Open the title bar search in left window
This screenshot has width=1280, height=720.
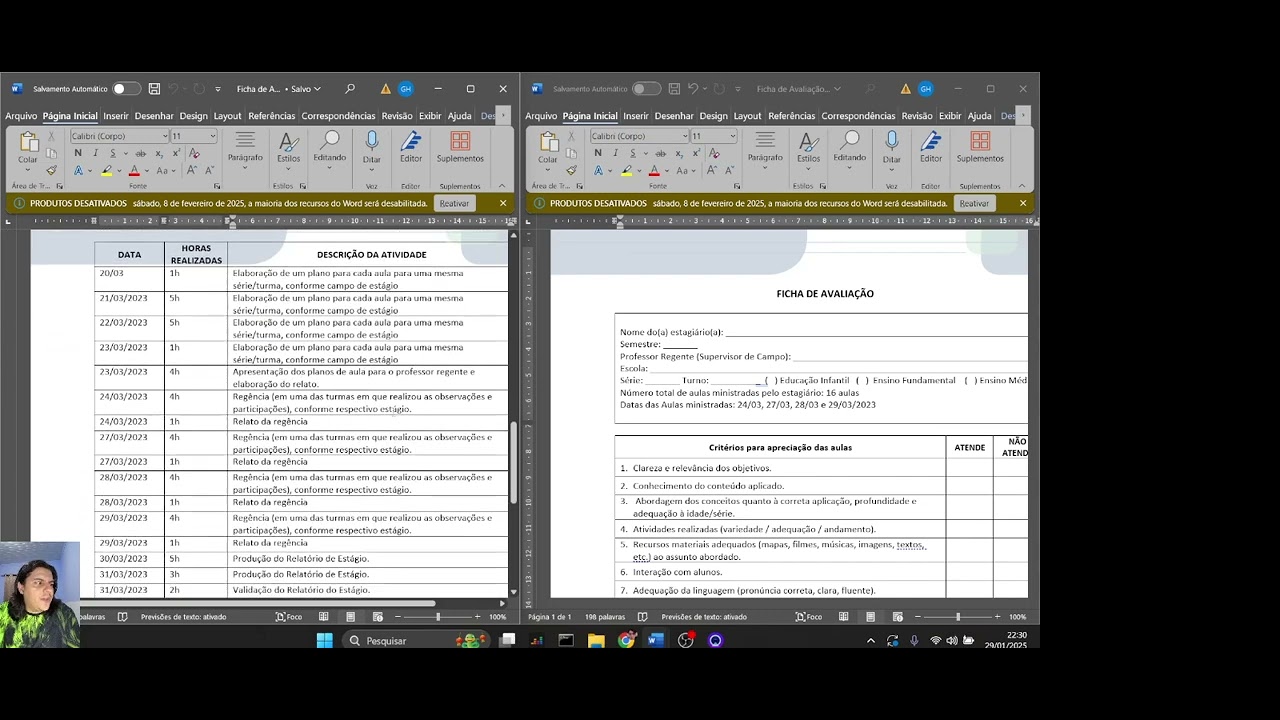click(350, 89)
